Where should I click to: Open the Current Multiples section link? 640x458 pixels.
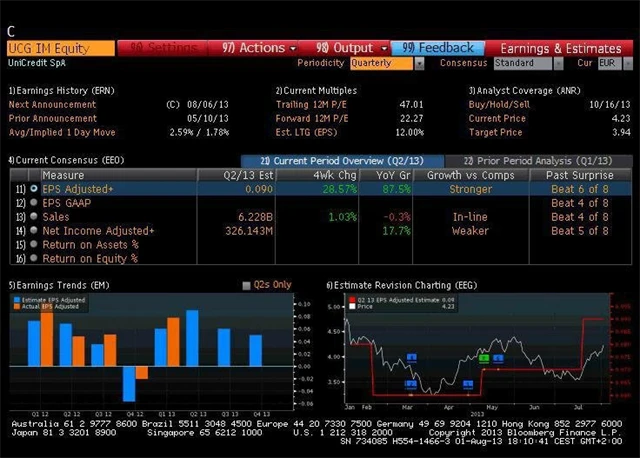tap(316, 91)
